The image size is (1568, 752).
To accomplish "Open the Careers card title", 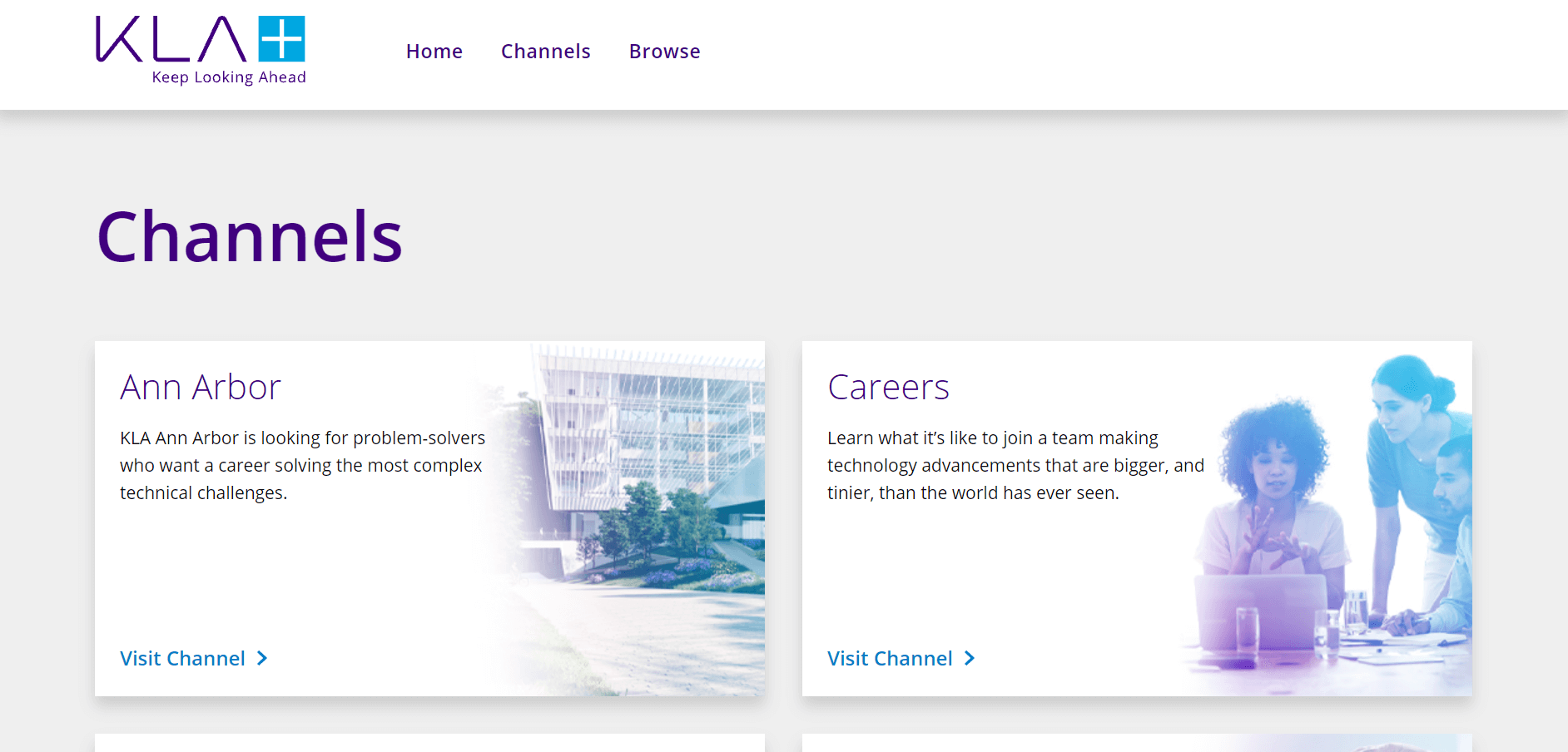I will [x=888, y=388].
